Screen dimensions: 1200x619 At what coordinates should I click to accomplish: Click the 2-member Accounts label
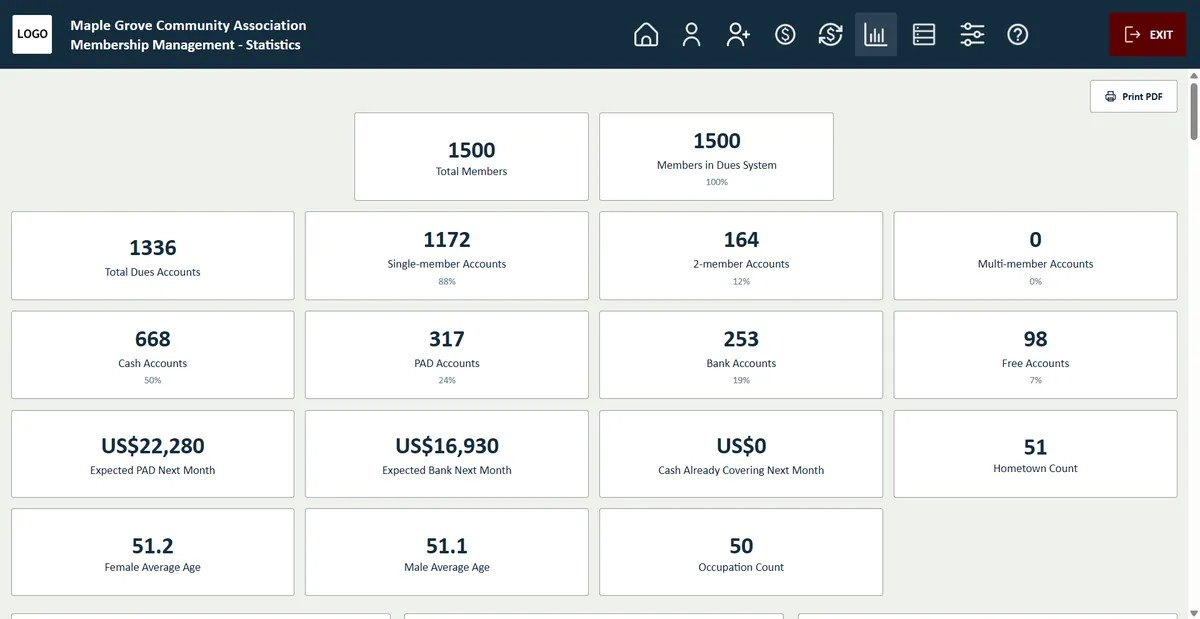click(741, 264)
